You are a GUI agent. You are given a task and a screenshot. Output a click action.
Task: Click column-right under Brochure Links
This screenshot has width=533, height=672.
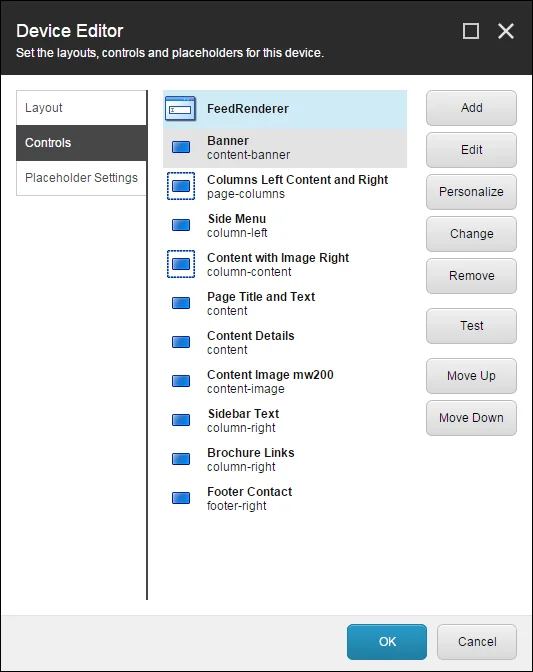tap(241, 467)
